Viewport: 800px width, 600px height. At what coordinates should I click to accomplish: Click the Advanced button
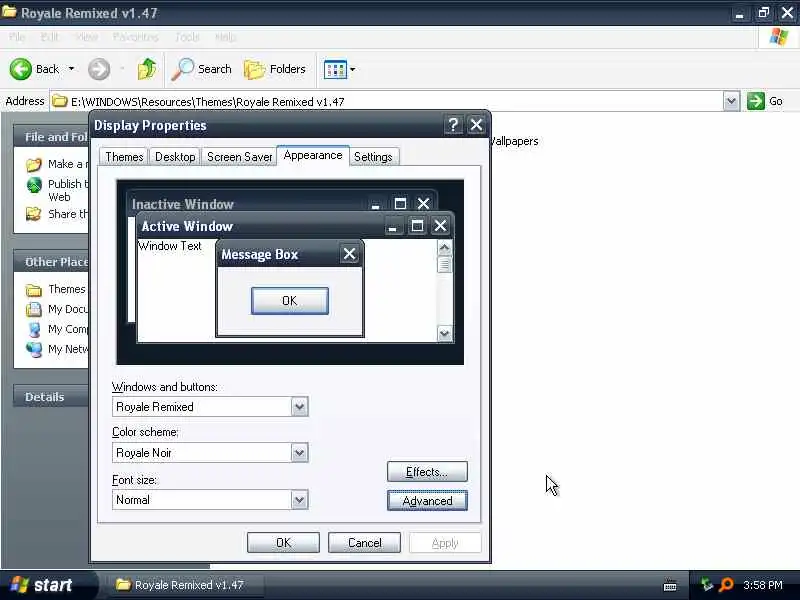pos(427,501)
